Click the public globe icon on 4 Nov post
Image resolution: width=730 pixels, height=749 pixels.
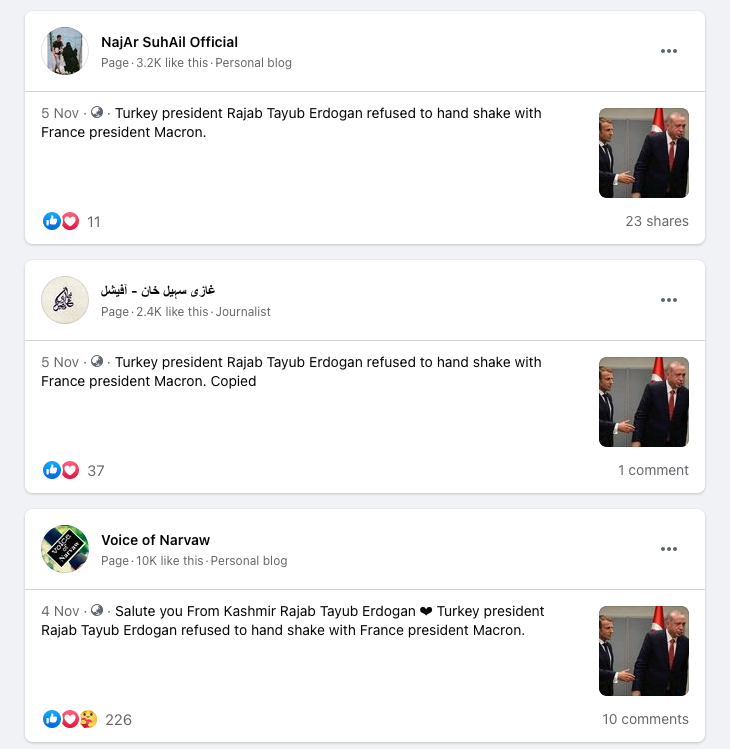click(97, 610)
